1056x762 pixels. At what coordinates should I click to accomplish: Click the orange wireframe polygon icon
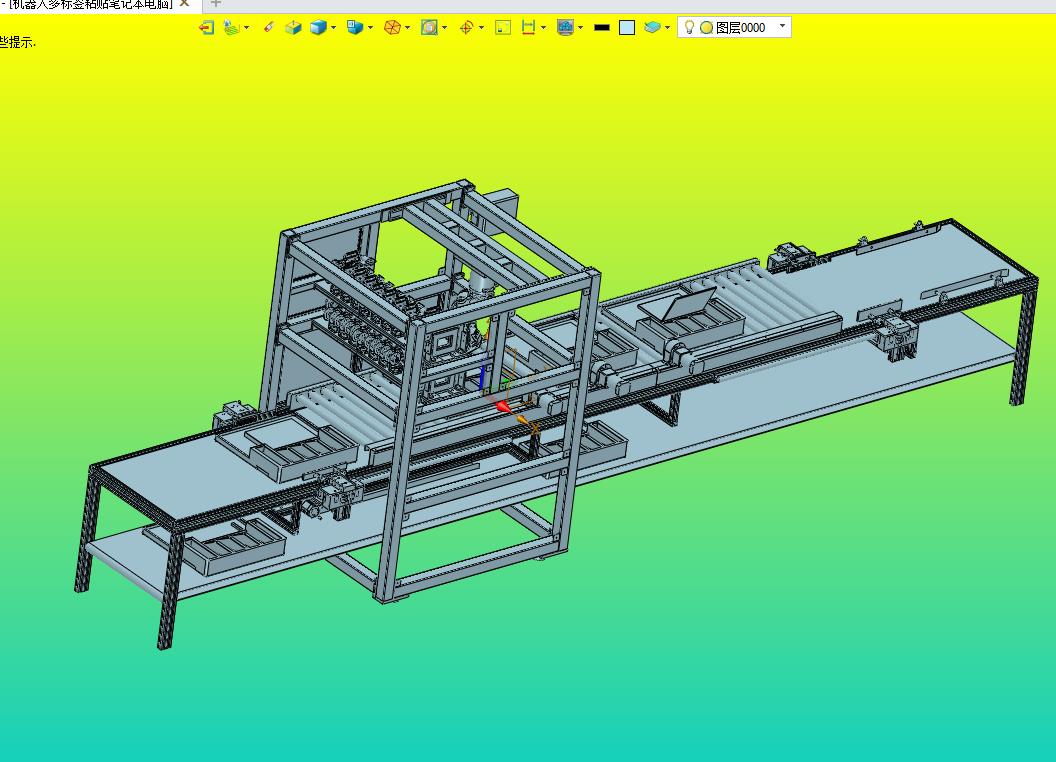point(392,28)
